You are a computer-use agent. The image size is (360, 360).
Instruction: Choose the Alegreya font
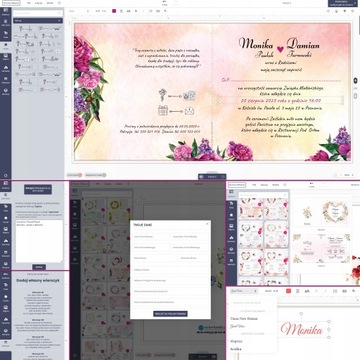pos(236,341)
